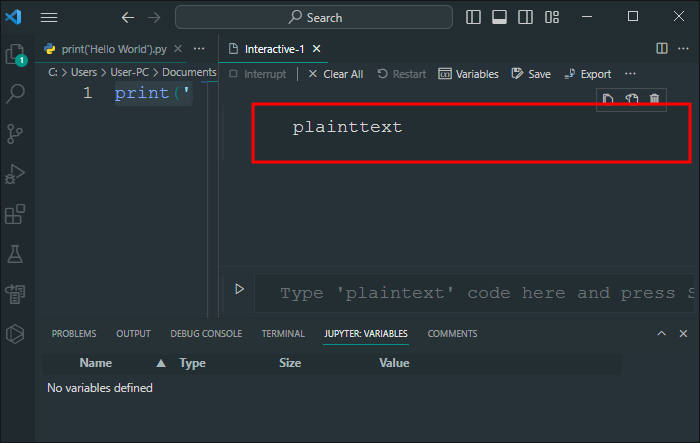Click Clear All in the Interactive toolbar
Screen dimensions: 700x443
[x=336, y=74]
